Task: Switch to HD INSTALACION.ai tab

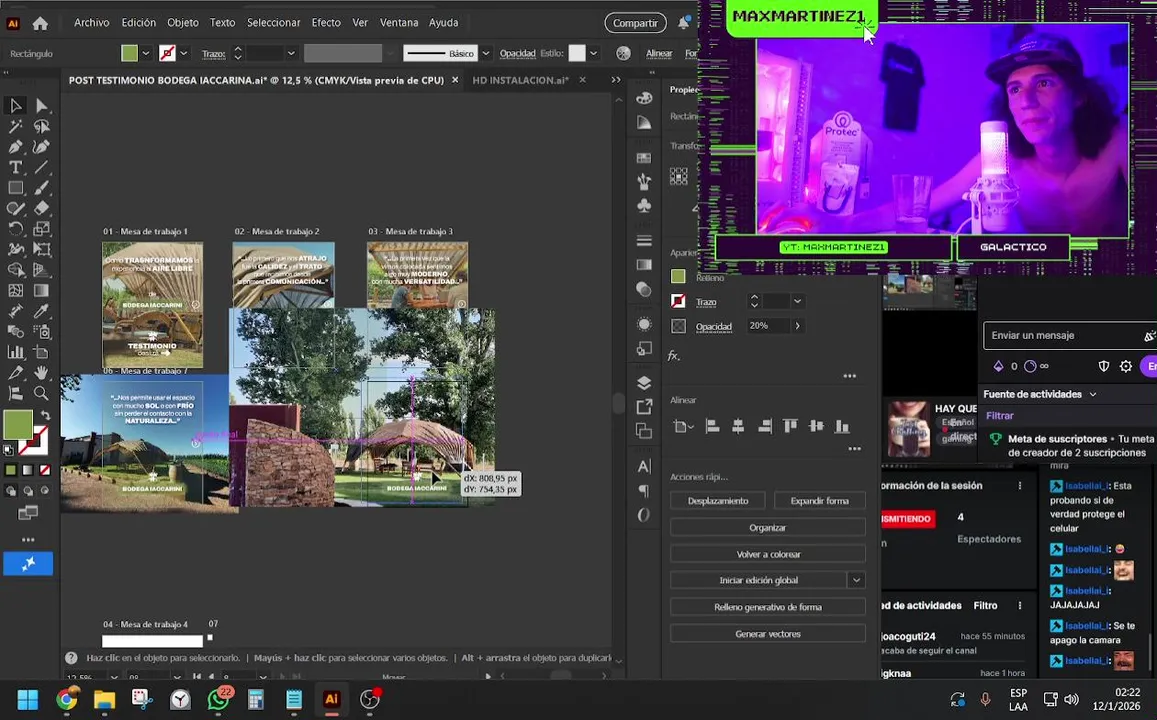Action: (x=520, y=80)
